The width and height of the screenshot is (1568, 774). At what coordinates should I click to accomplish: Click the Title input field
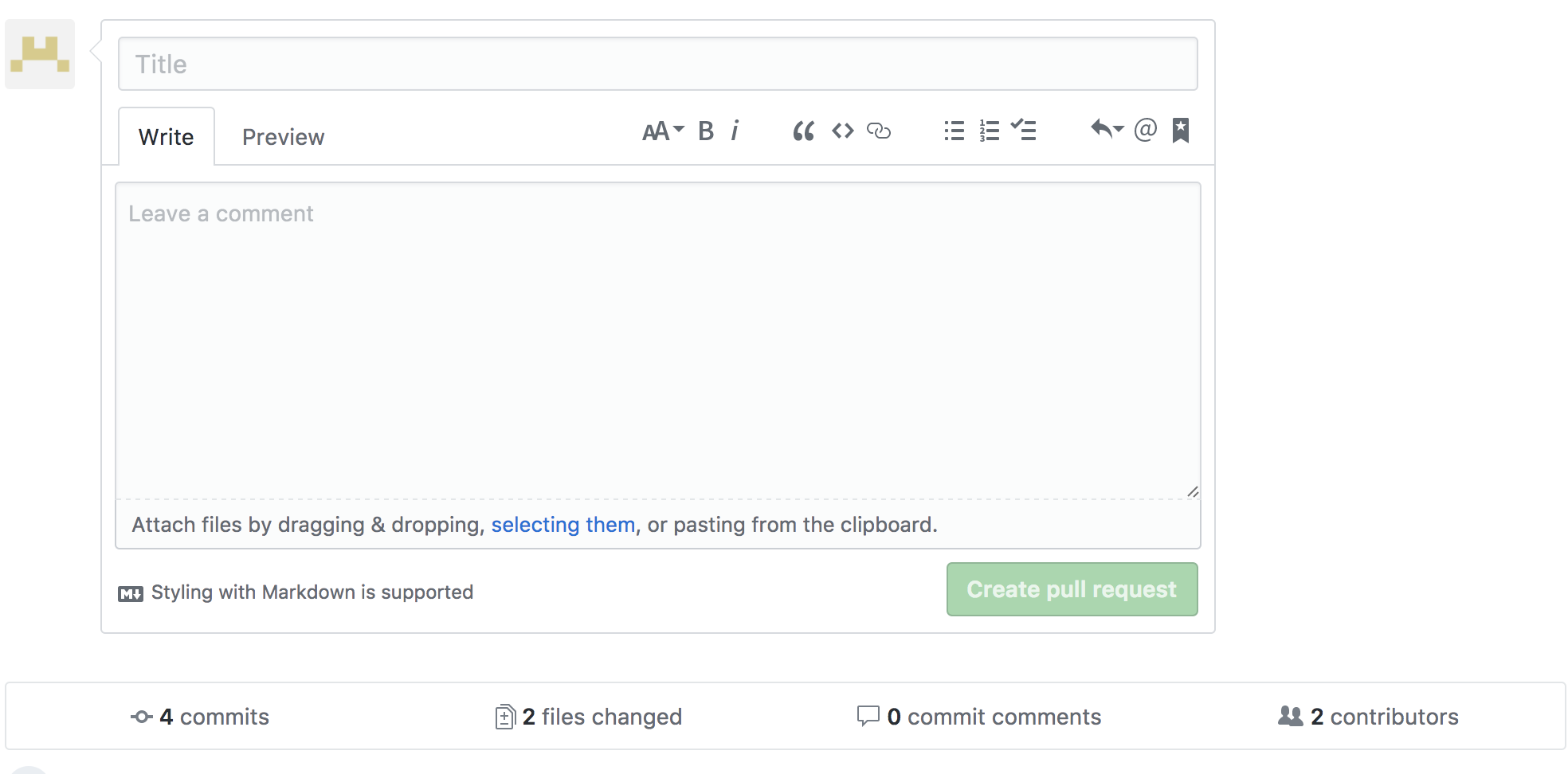(657, 64)
